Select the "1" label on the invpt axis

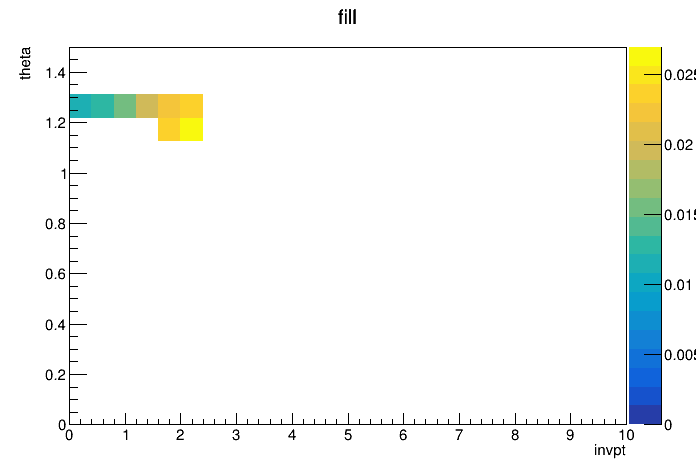point(126,435)
